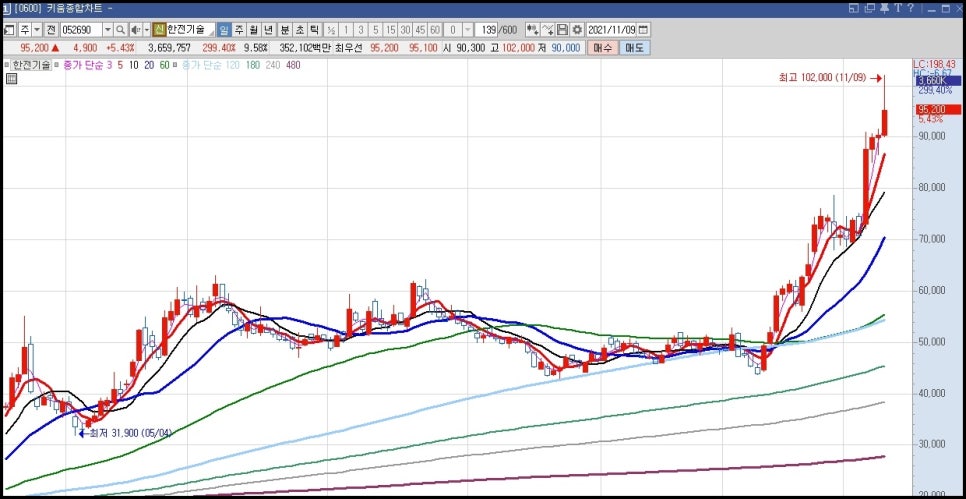Click the help question mark icon
The image size is (966, 499).
click(910, 8)
